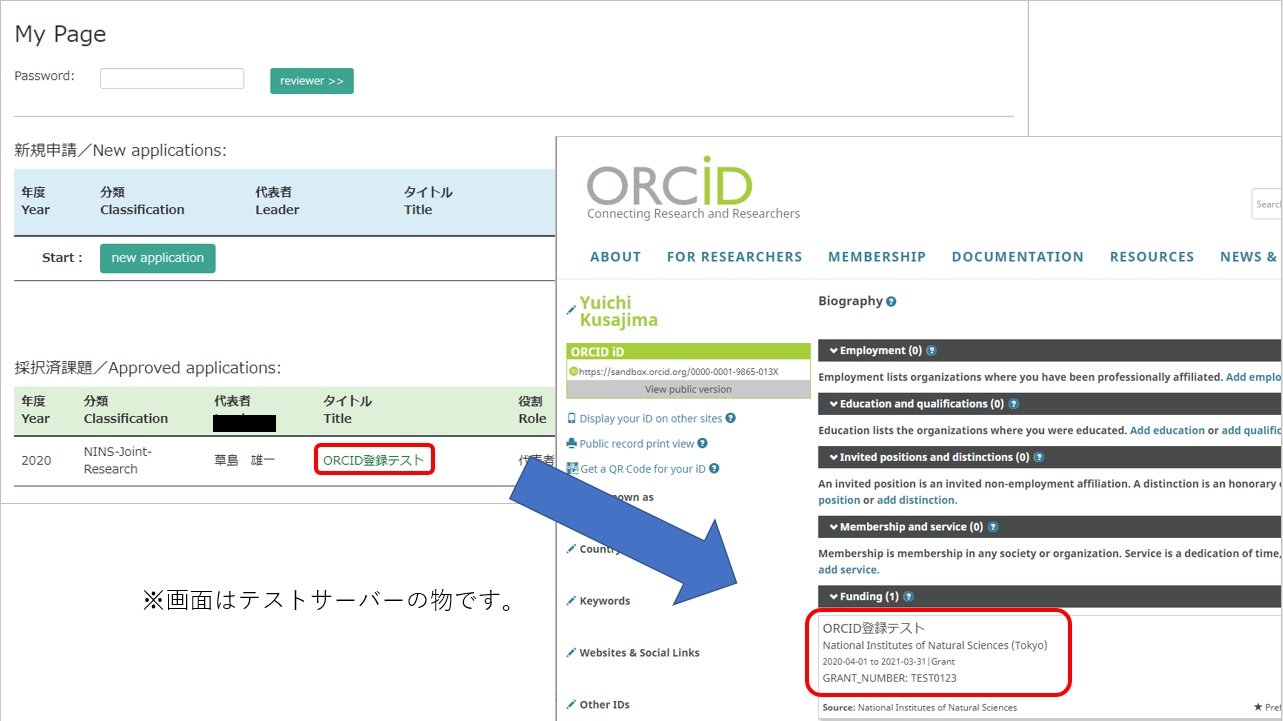
Task: Click the Add education link
Action: click(x=1167, y=431)
